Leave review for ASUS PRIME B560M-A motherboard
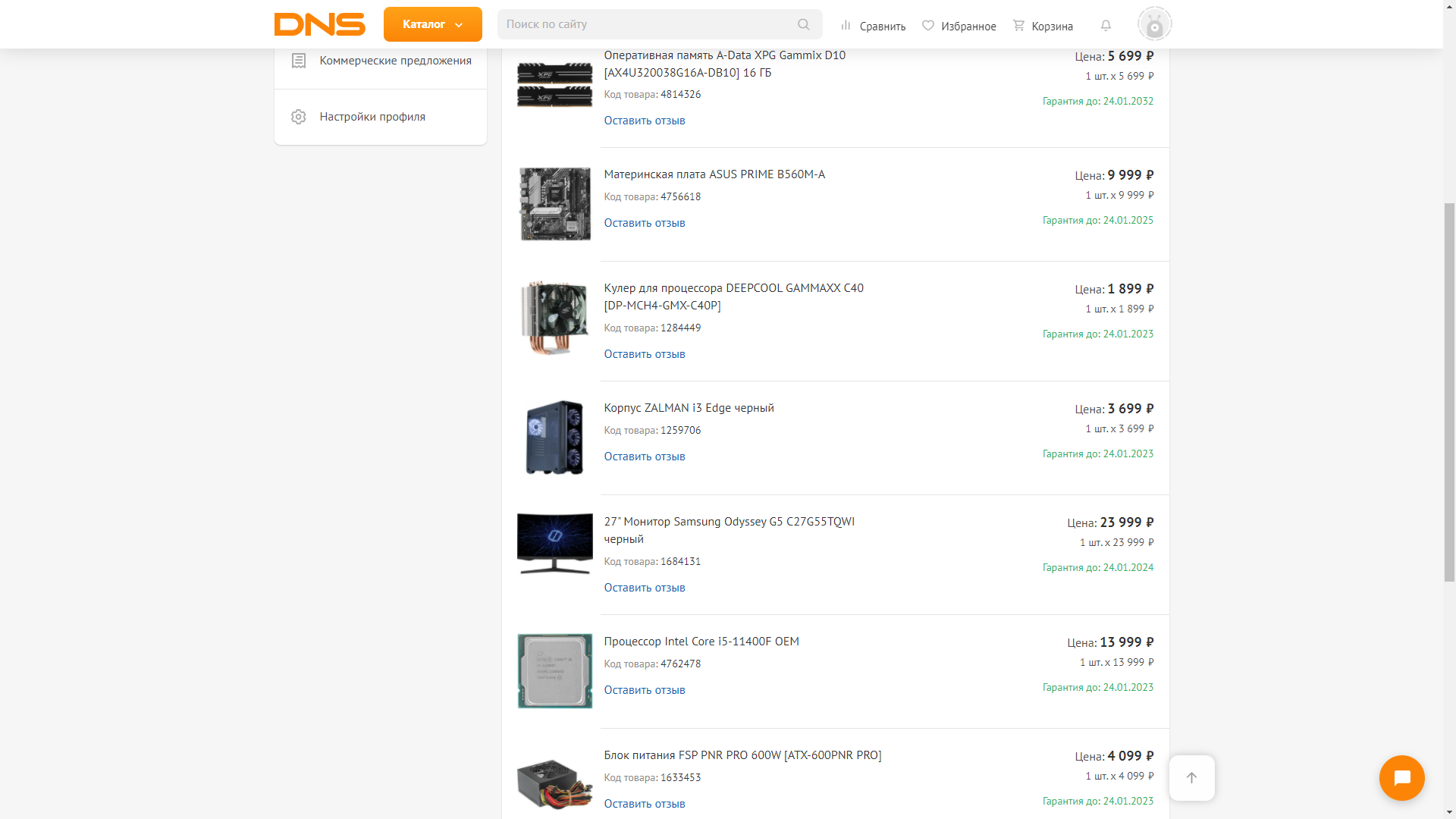The height and width of the screenshot is (819, 1456). [644, 223]
